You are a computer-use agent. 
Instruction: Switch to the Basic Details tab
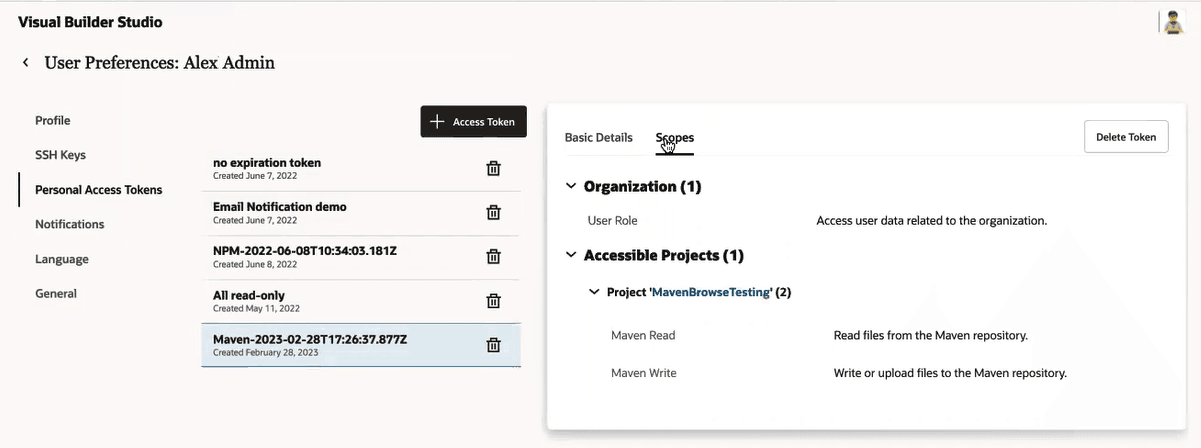click(598, 138)
